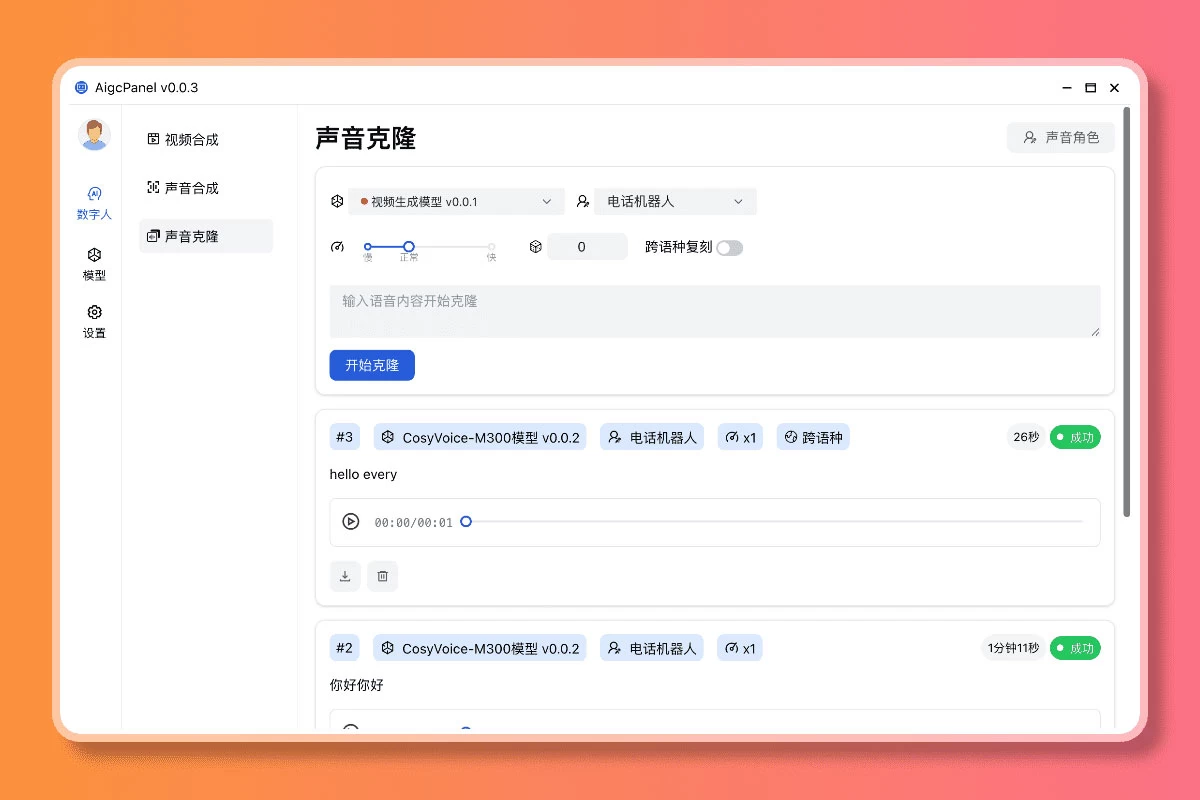Expand the 电话机器人 tag on record #3

pyautogui.click(x=652, y=437)
